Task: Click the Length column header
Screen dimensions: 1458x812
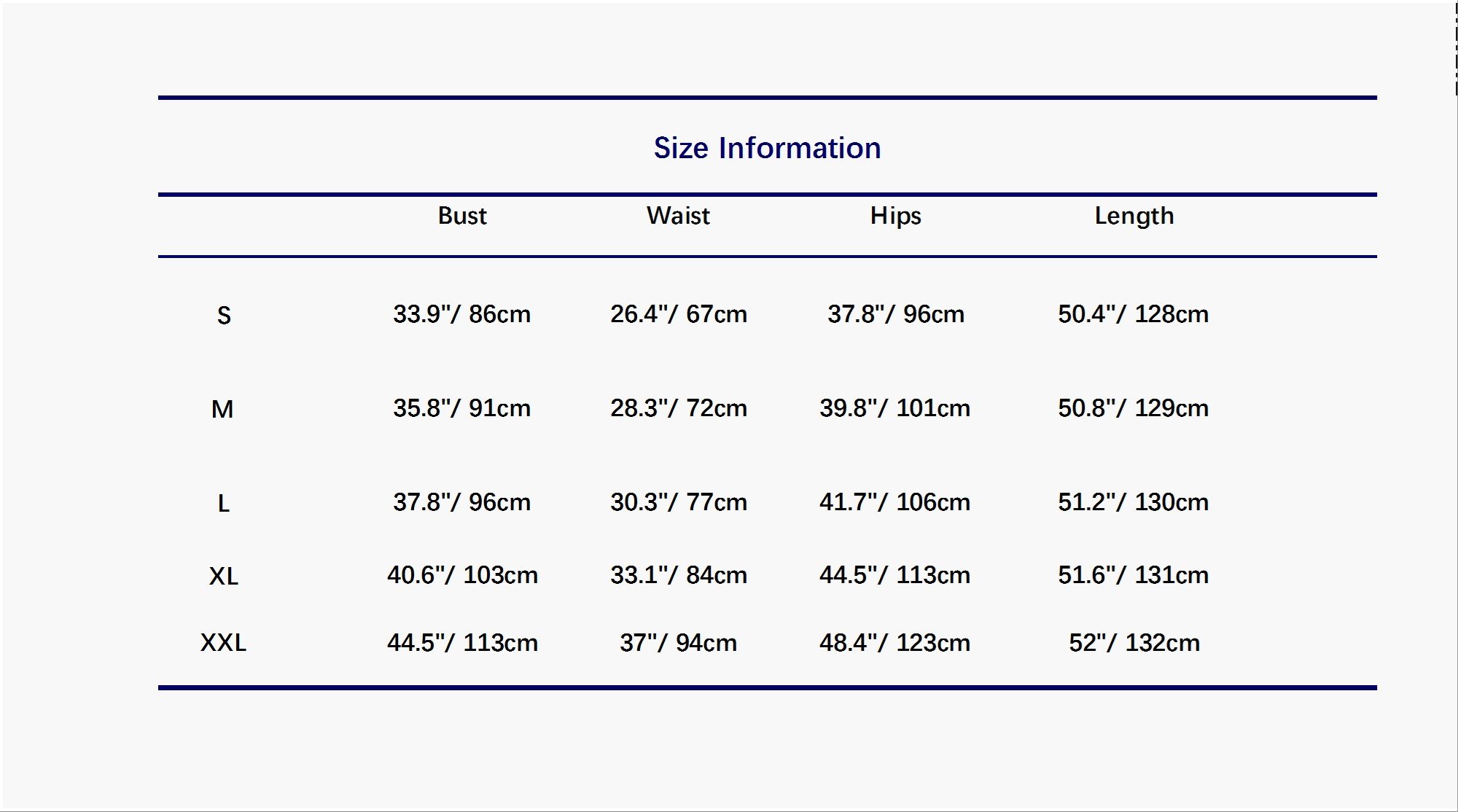Action: (1134, 216)
